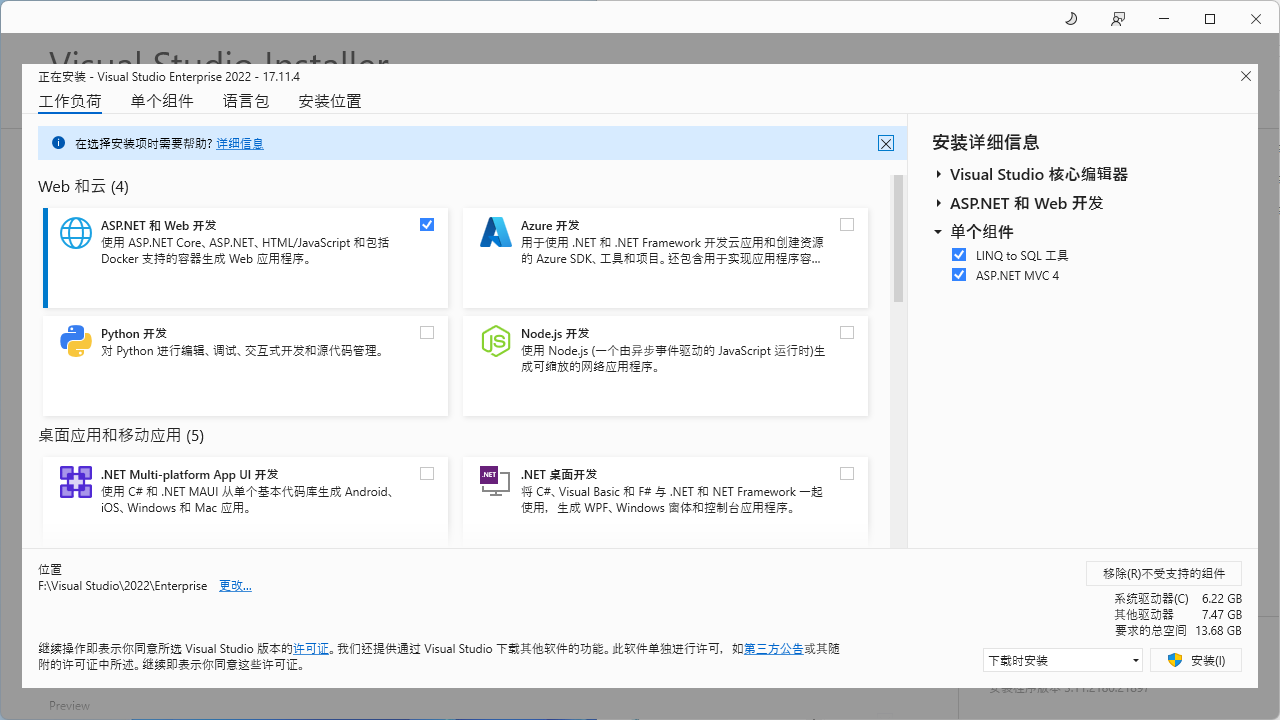Click the 更改... location link

click(x=235, y=586)
